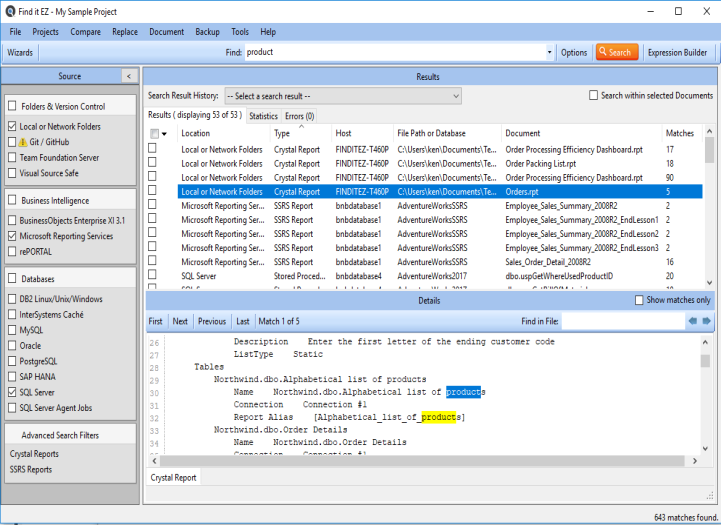Enable Search within selected Documents
This screenshot has height=525, width=721.
point(594,95)
